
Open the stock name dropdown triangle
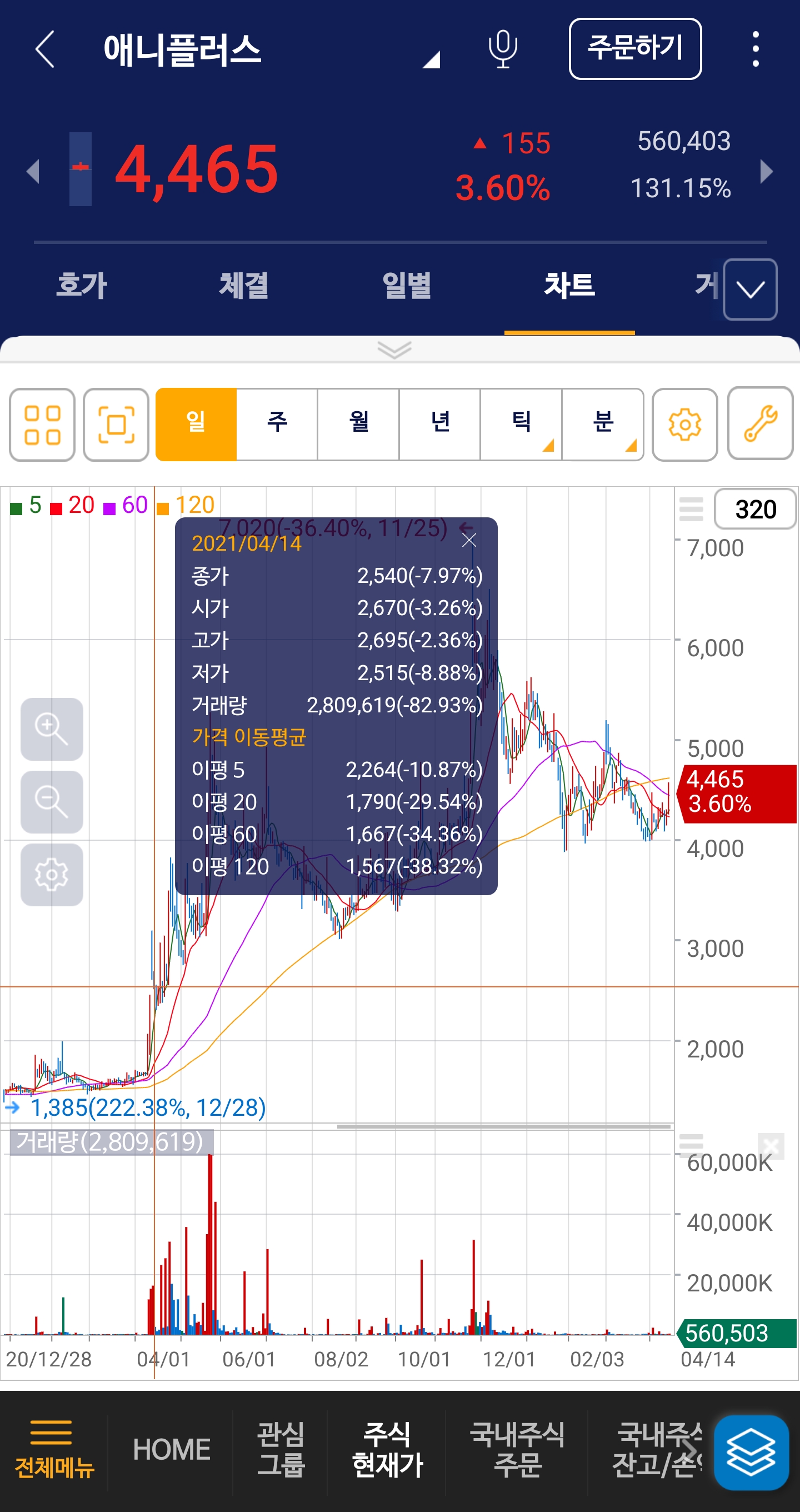coord(432,59)
